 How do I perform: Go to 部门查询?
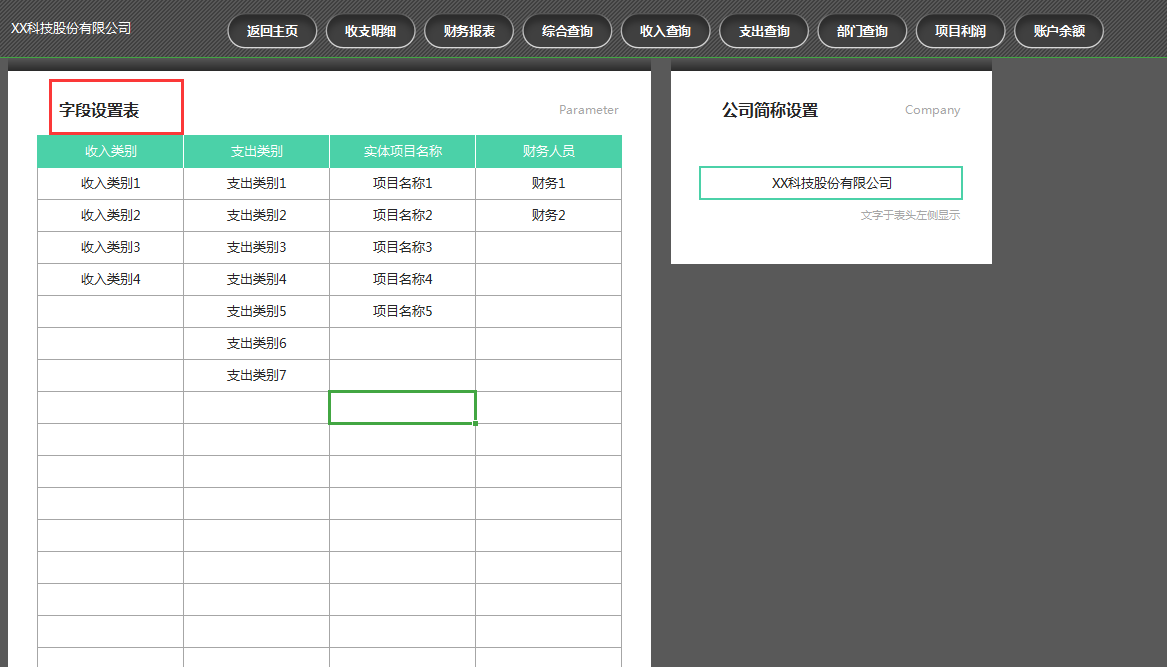[x=861, y=31]
